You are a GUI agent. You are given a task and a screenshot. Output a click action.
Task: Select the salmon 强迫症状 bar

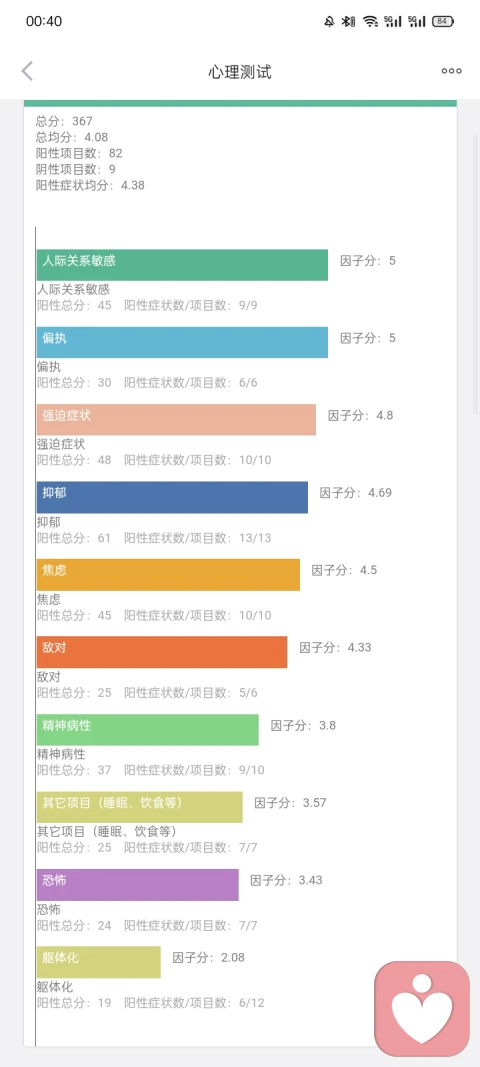(x=176, y=420)
